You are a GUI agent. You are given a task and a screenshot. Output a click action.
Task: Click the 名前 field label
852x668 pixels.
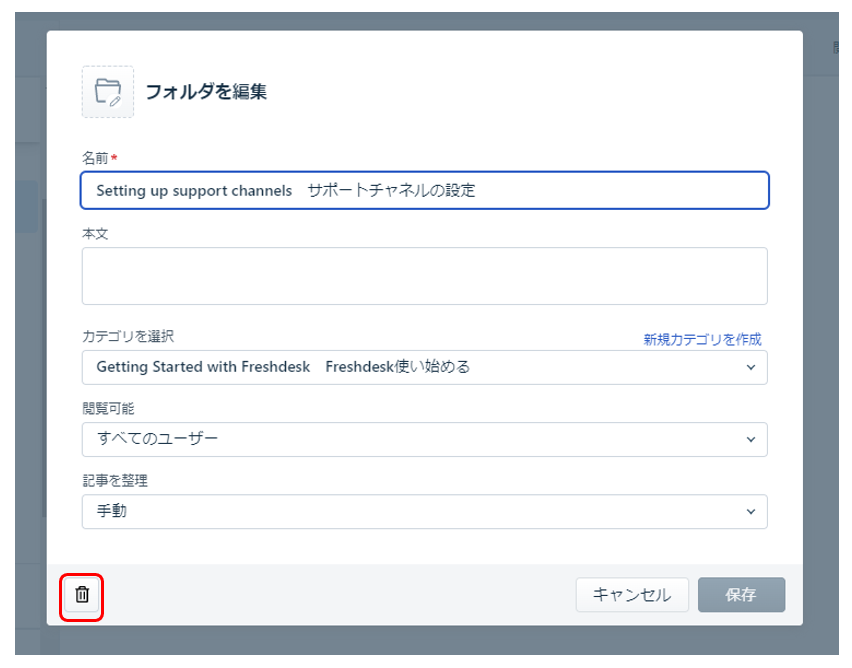(x=95, y=158)
